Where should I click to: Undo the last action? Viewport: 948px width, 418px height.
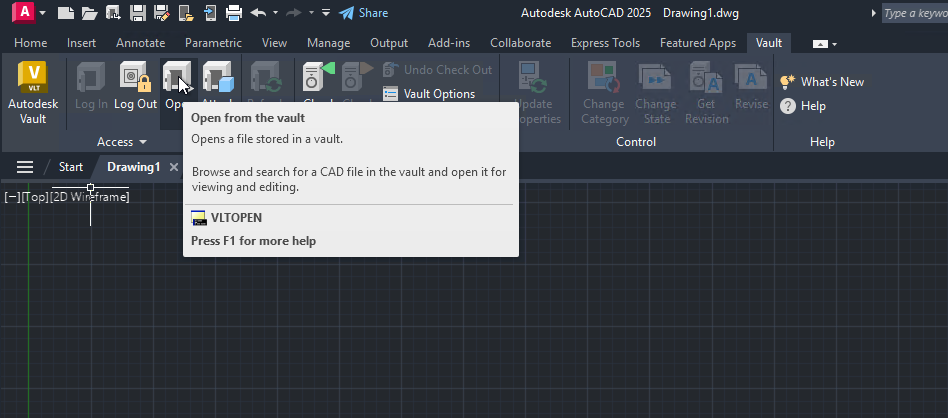click(x=258, y=12)
